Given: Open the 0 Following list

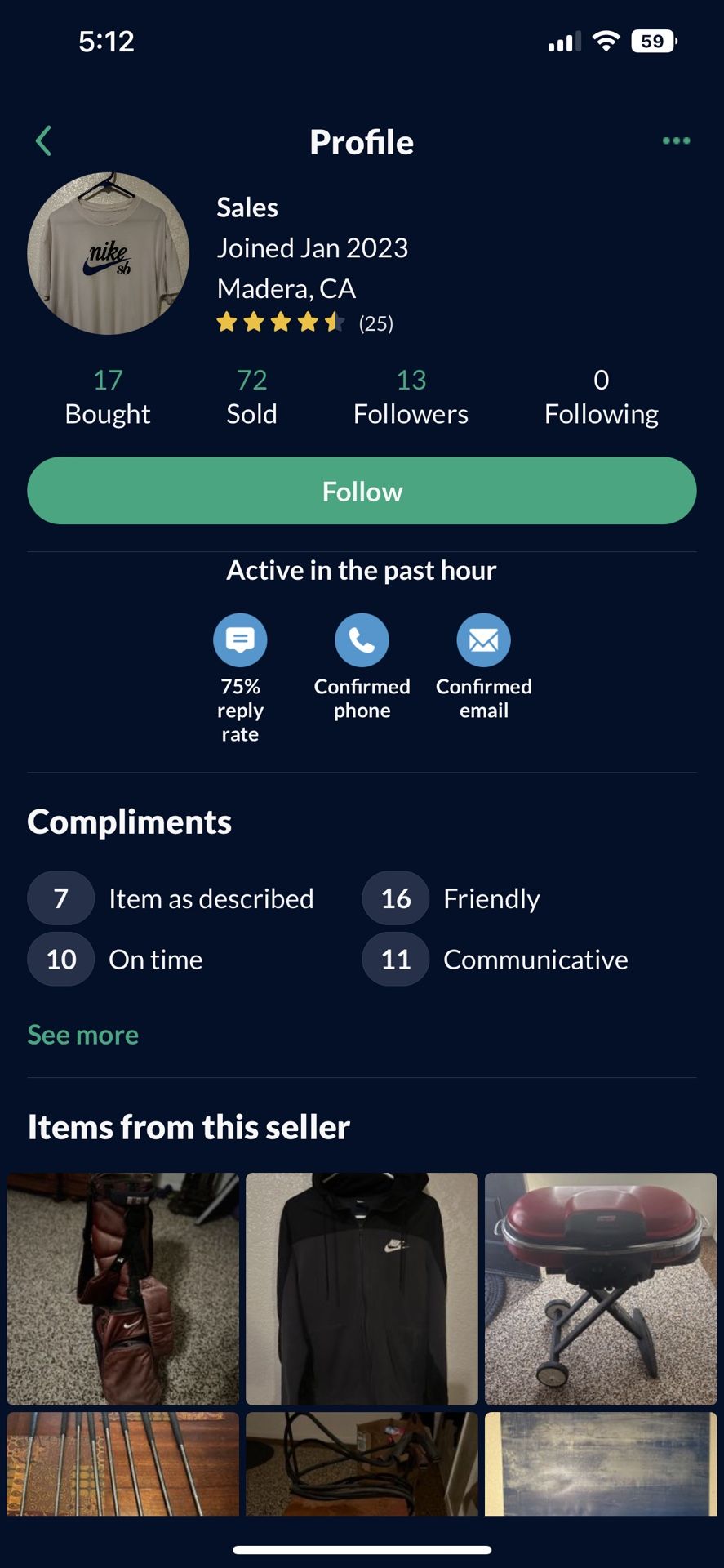Looking at the screenshot, I should pos(602,398).
